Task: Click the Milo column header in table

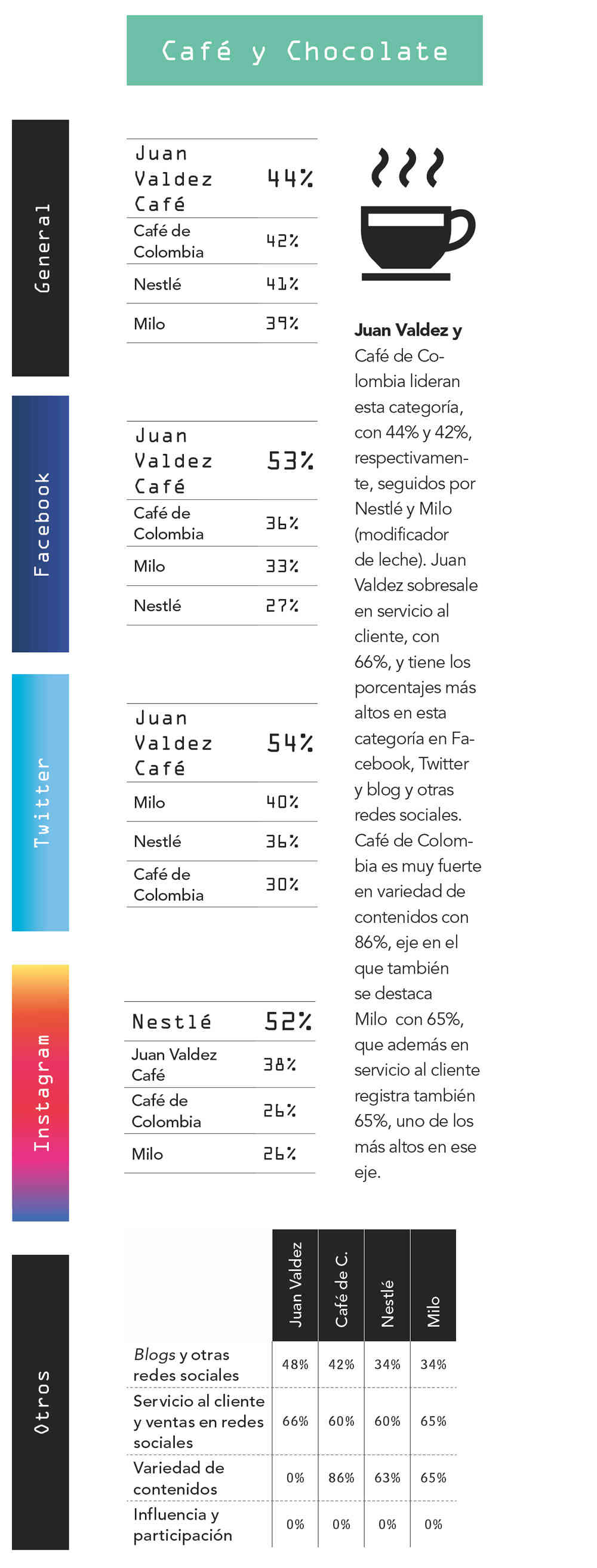Action: (433, 1284)
